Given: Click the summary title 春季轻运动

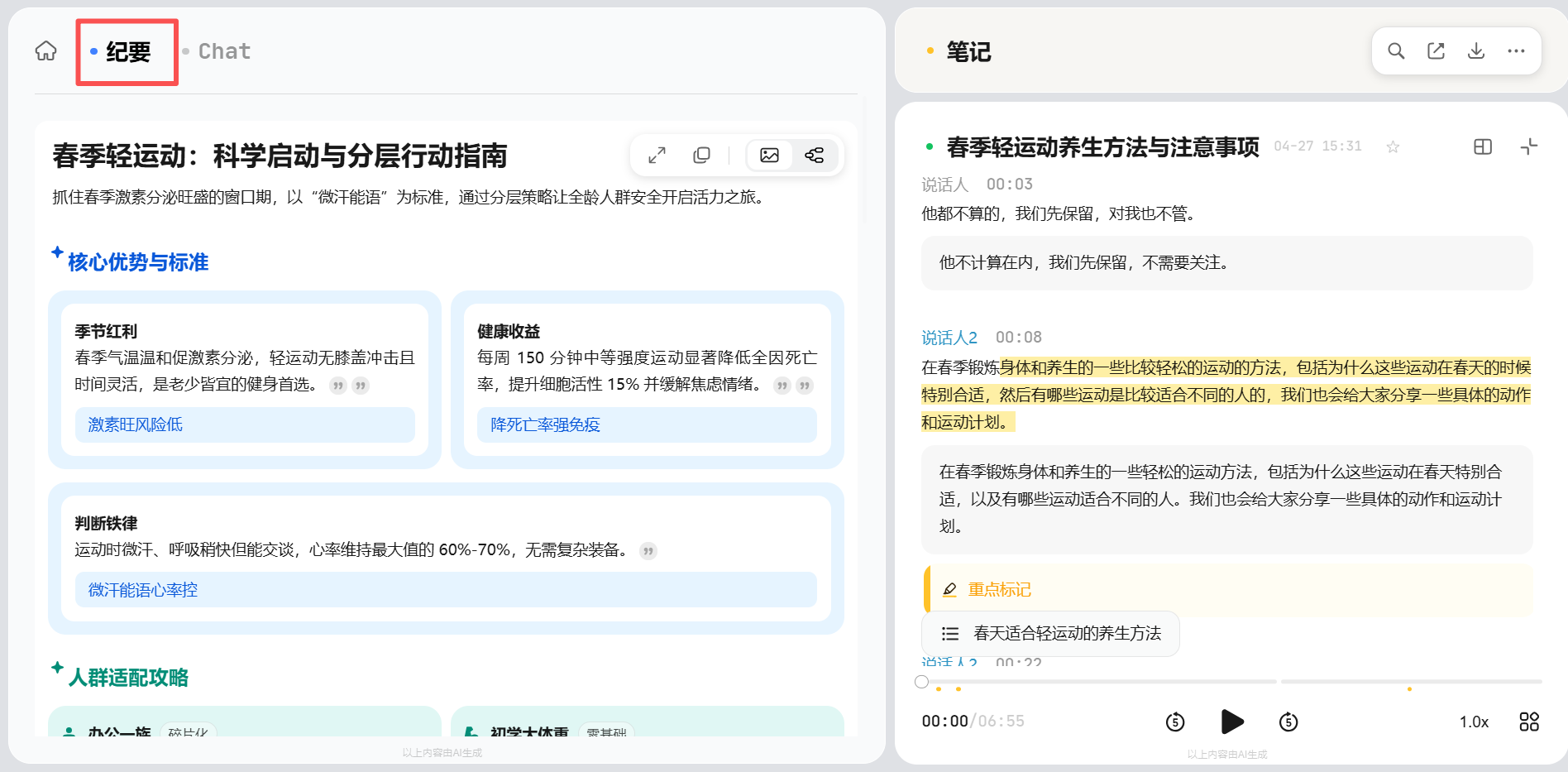Looking at the screenshot, I should click(x=280, y=156).
